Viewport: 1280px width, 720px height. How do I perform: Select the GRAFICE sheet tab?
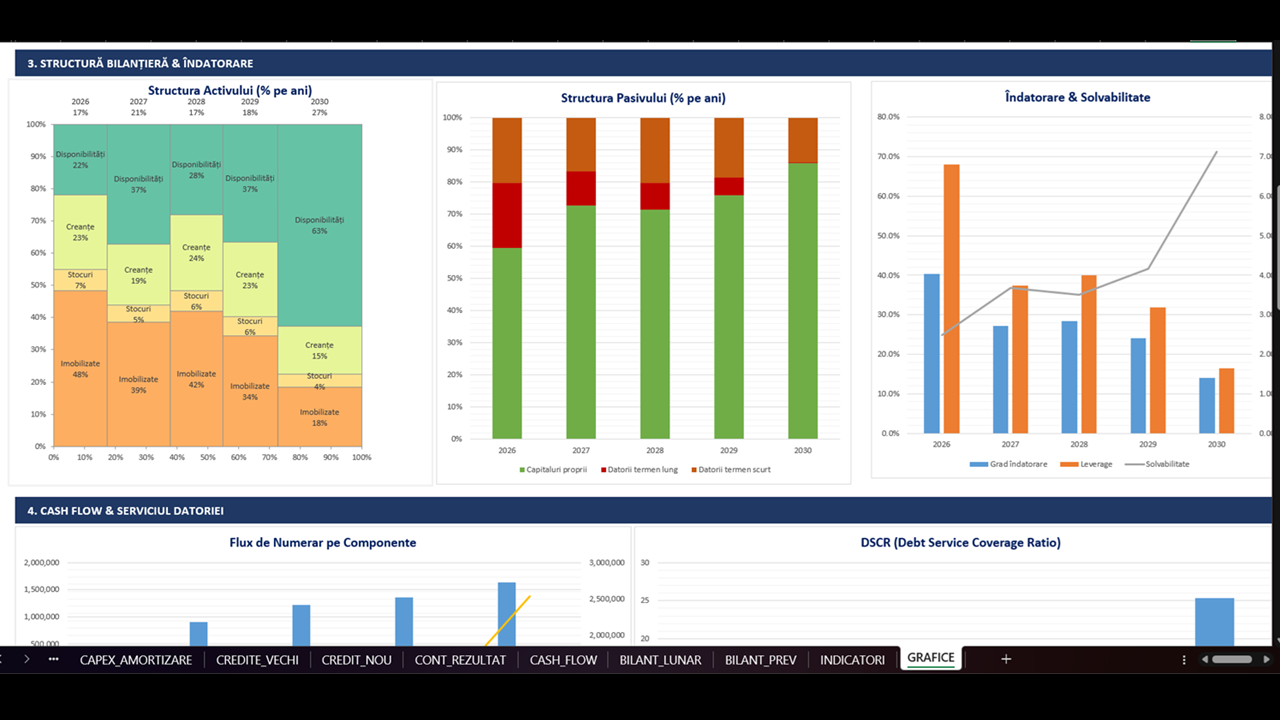click(930, 658)
